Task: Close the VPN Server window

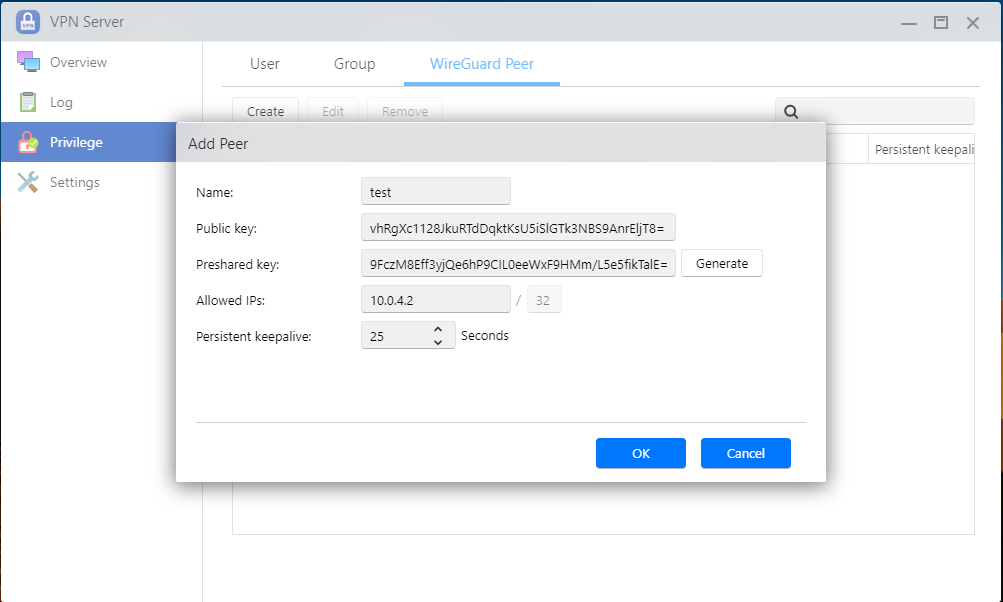Action: click(x=973, y=23)
